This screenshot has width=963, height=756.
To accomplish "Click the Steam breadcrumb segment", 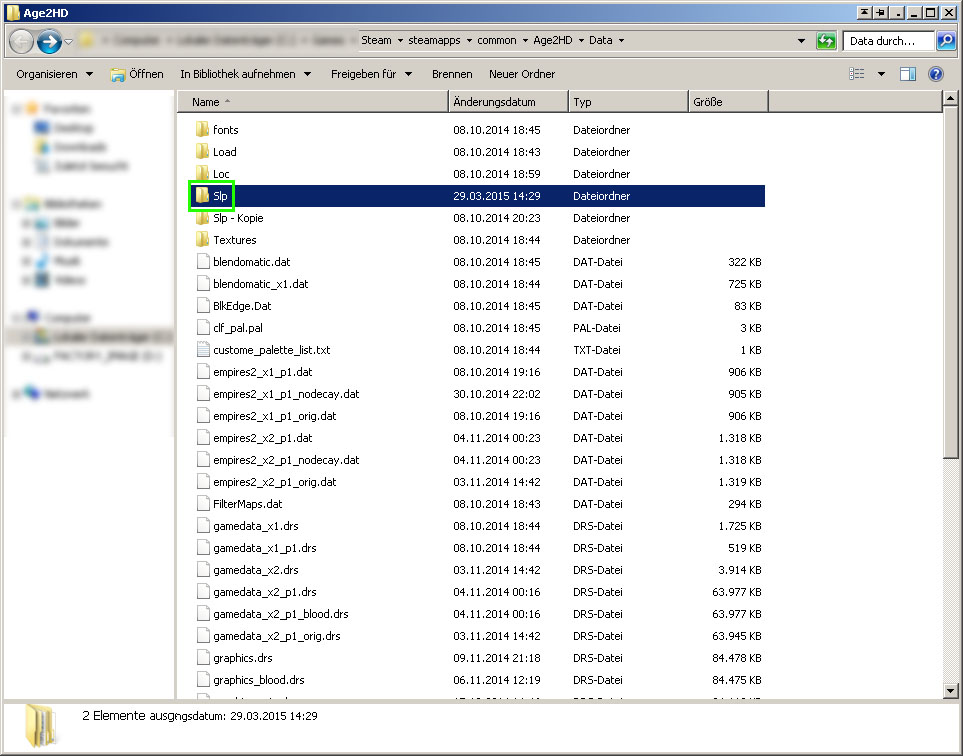I will click(x=376, y=41).
